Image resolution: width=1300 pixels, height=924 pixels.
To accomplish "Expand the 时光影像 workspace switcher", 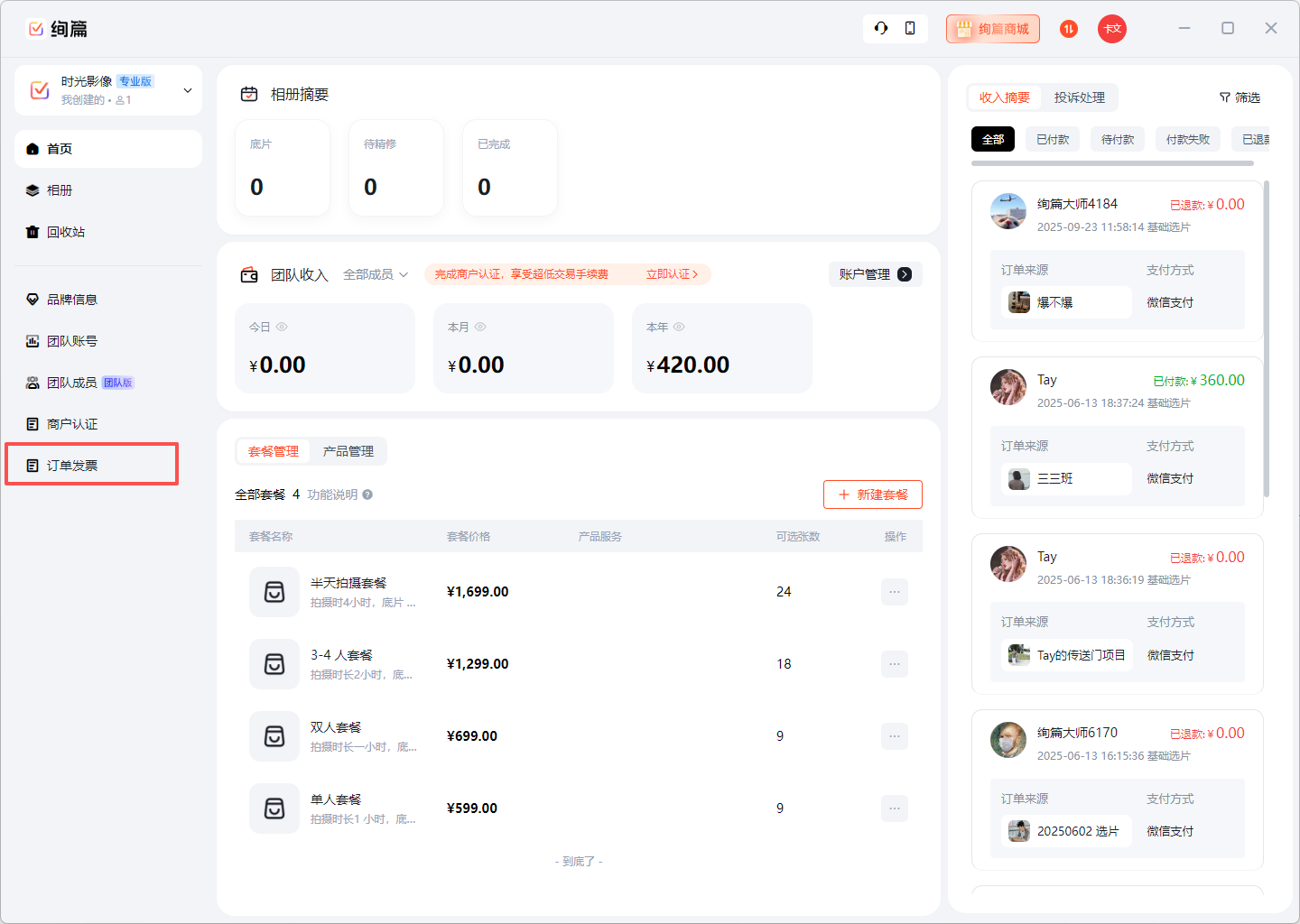I will [x=188, y=90].
